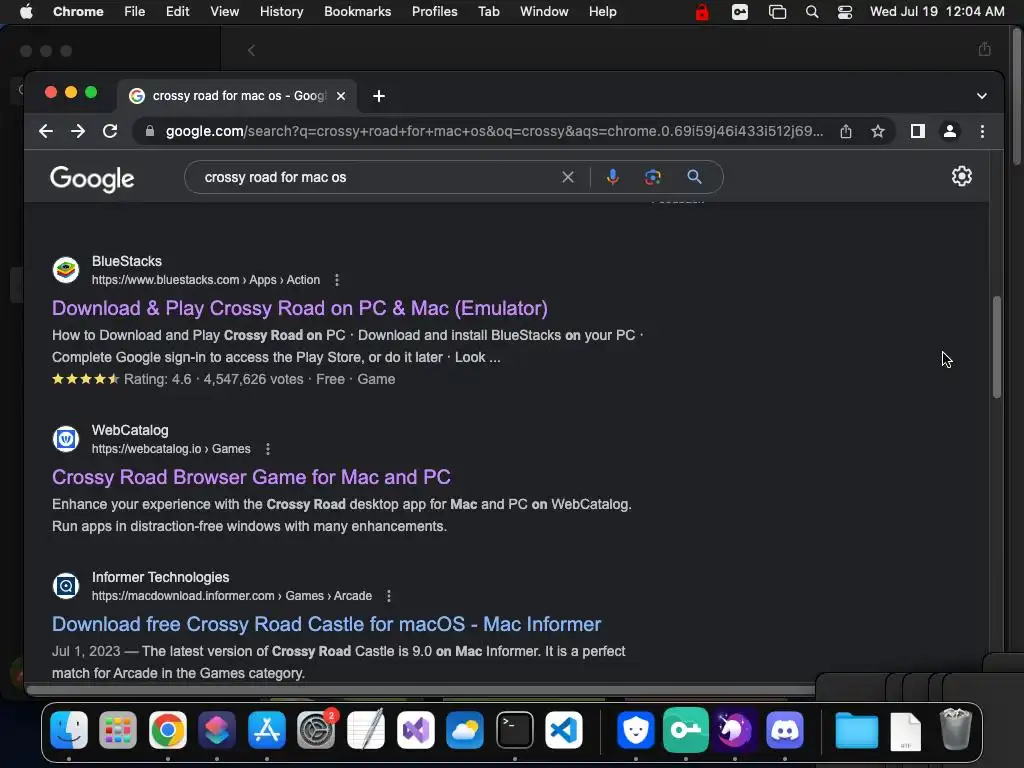
Task: Search by image with Google Lens
Action: click(652, 177)
